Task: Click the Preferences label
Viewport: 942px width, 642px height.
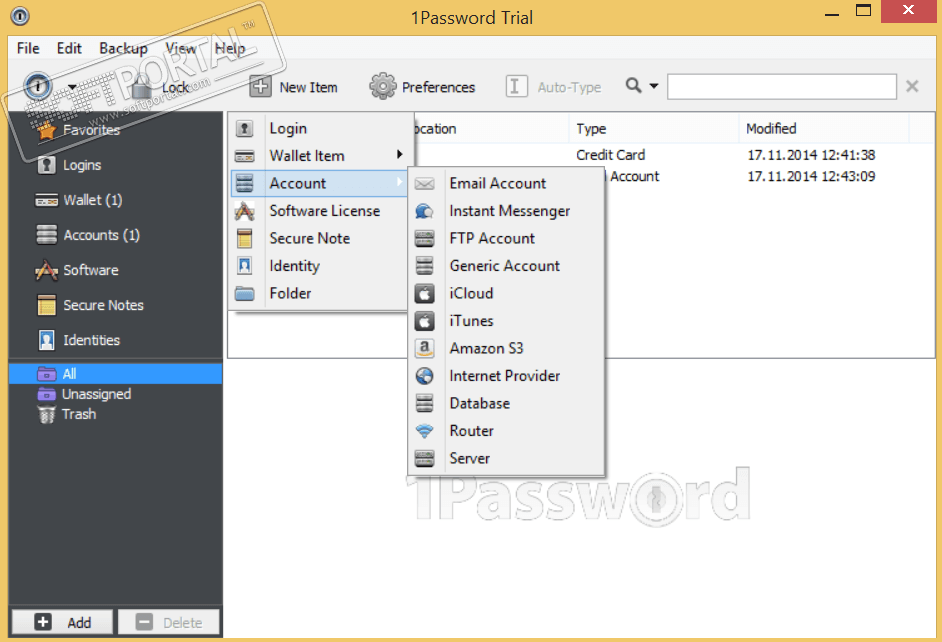Action: click(439, 87)
